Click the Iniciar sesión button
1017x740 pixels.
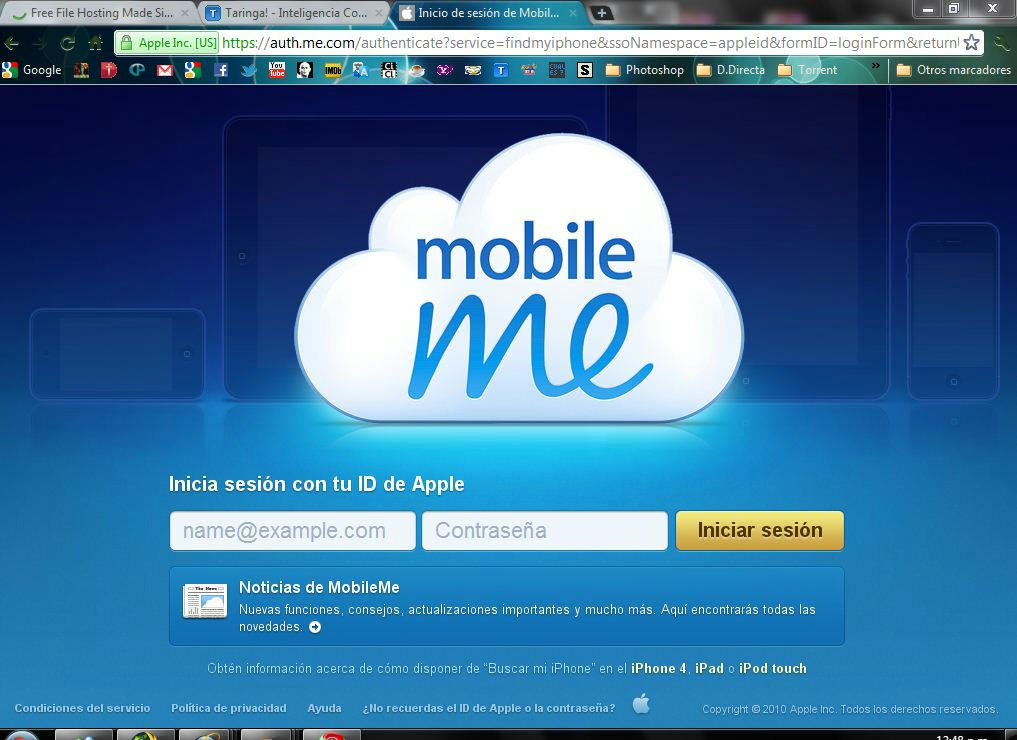point(760,531)
